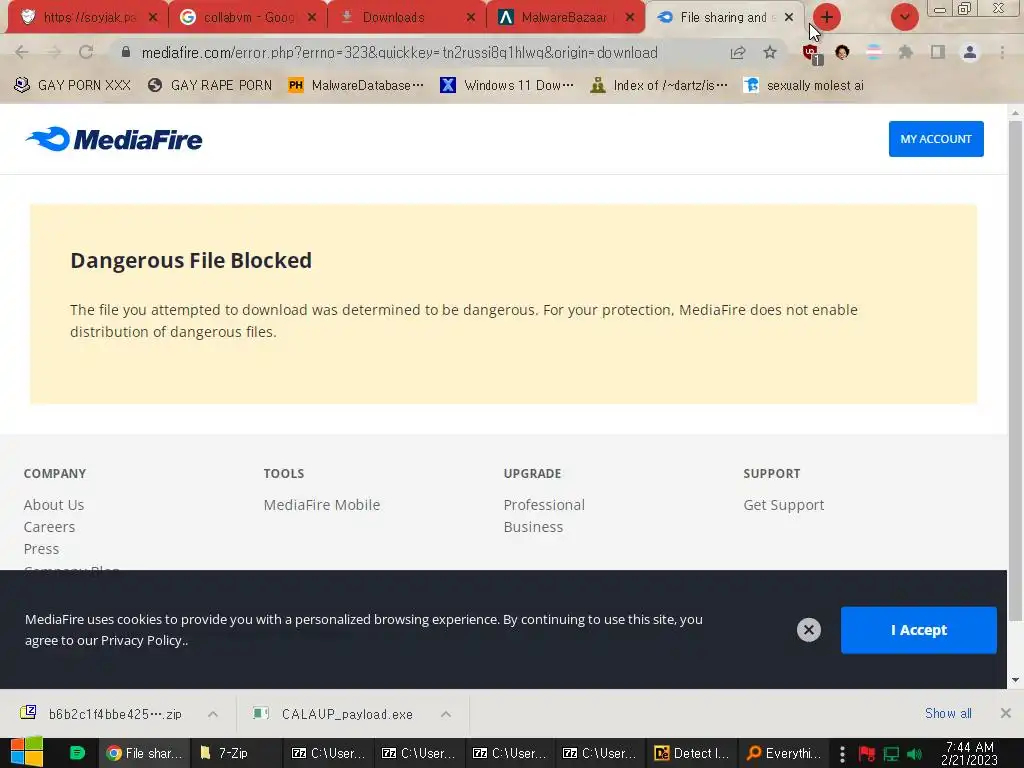The image size is (1024, 768).
Task: Open a new tab with plus button
Action: tap(827, 17)
